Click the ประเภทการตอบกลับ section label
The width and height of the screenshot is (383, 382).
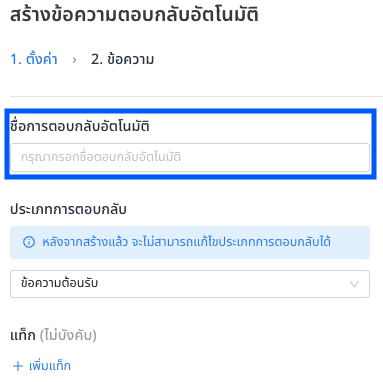tap(68, 209)
